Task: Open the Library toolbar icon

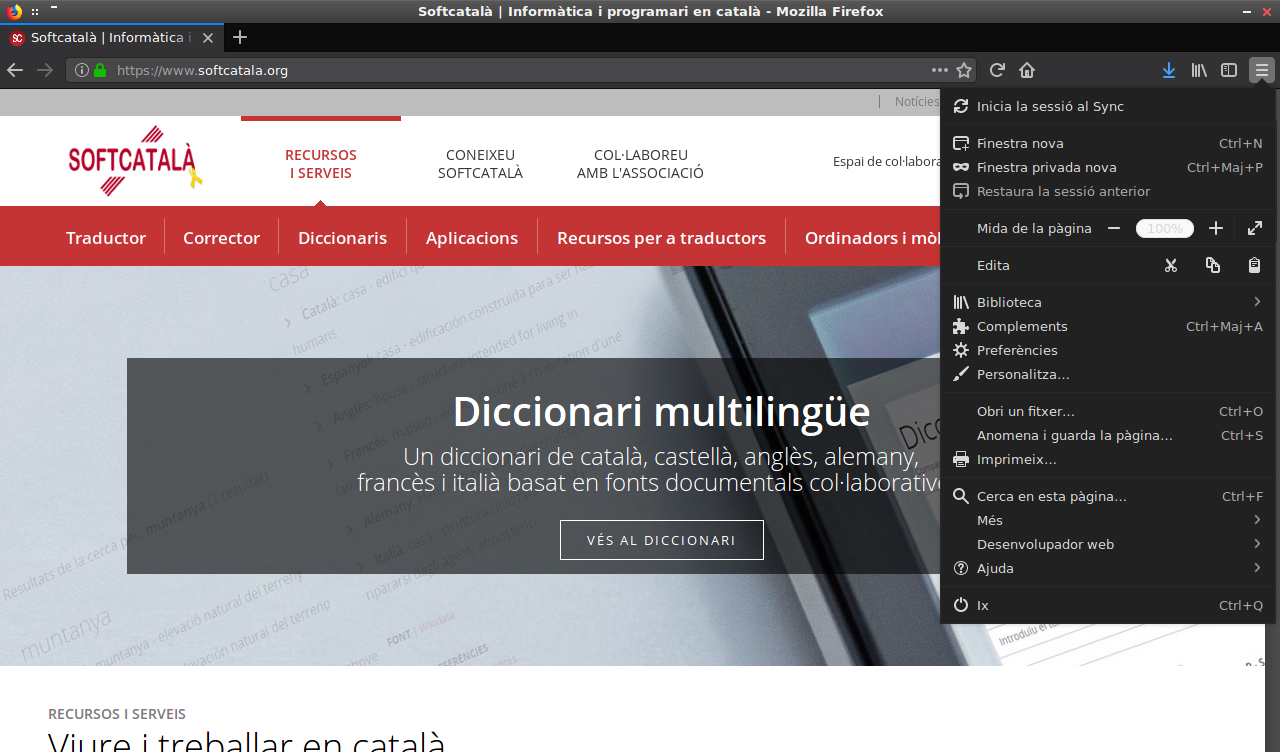Action: [1199, 70]
